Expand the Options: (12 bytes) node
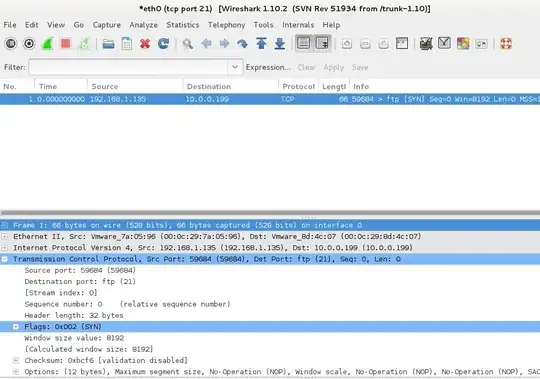 [16, 372]
